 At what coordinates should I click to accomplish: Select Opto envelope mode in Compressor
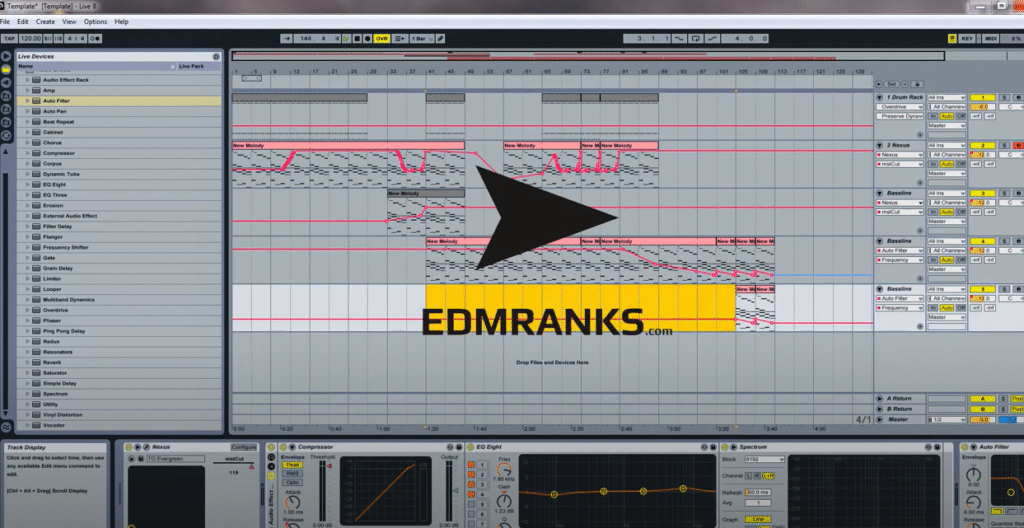tap(293, 482)
